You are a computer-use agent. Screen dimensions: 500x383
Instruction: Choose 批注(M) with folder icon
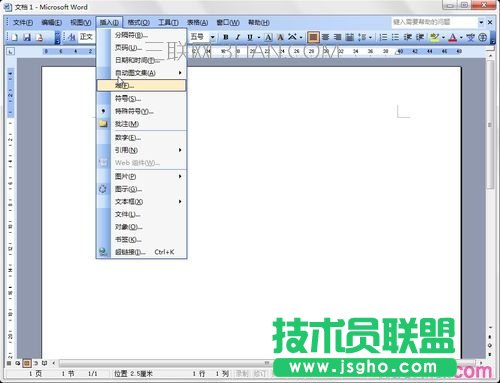[141, 124]
